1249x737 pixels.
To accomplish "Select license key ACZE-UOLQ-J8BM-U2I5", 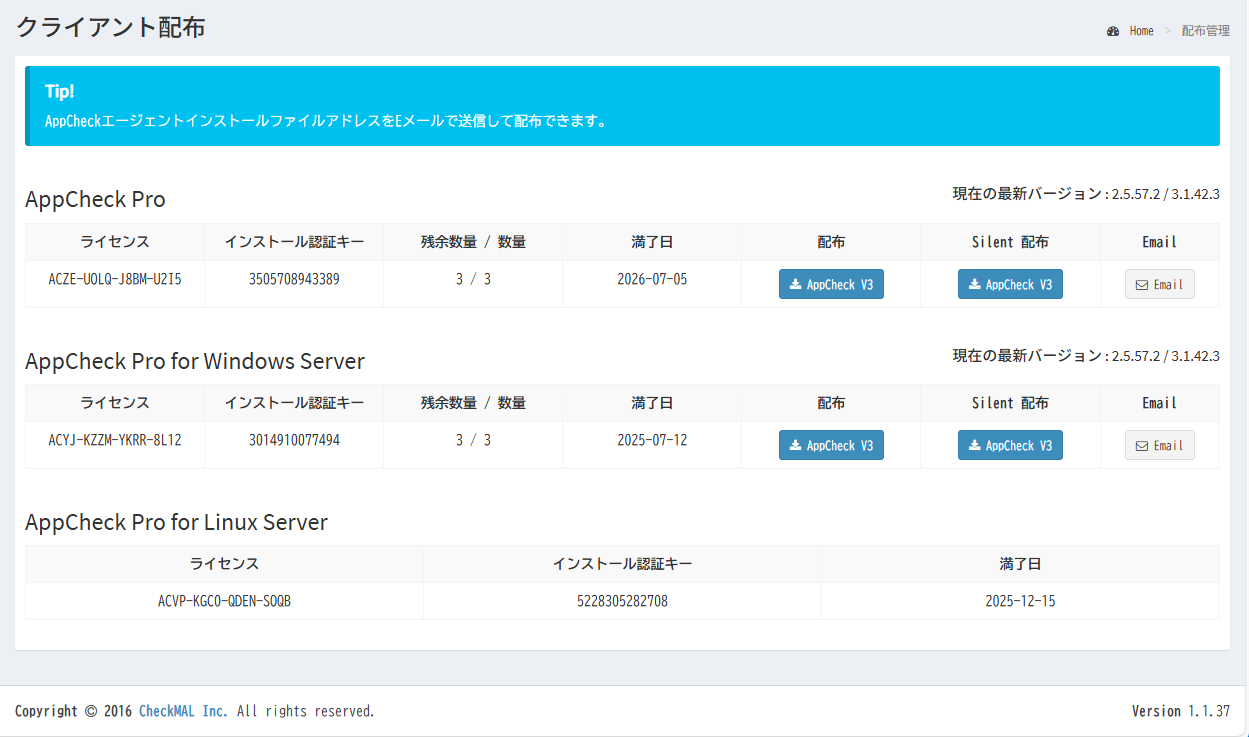I will [115, 279].
